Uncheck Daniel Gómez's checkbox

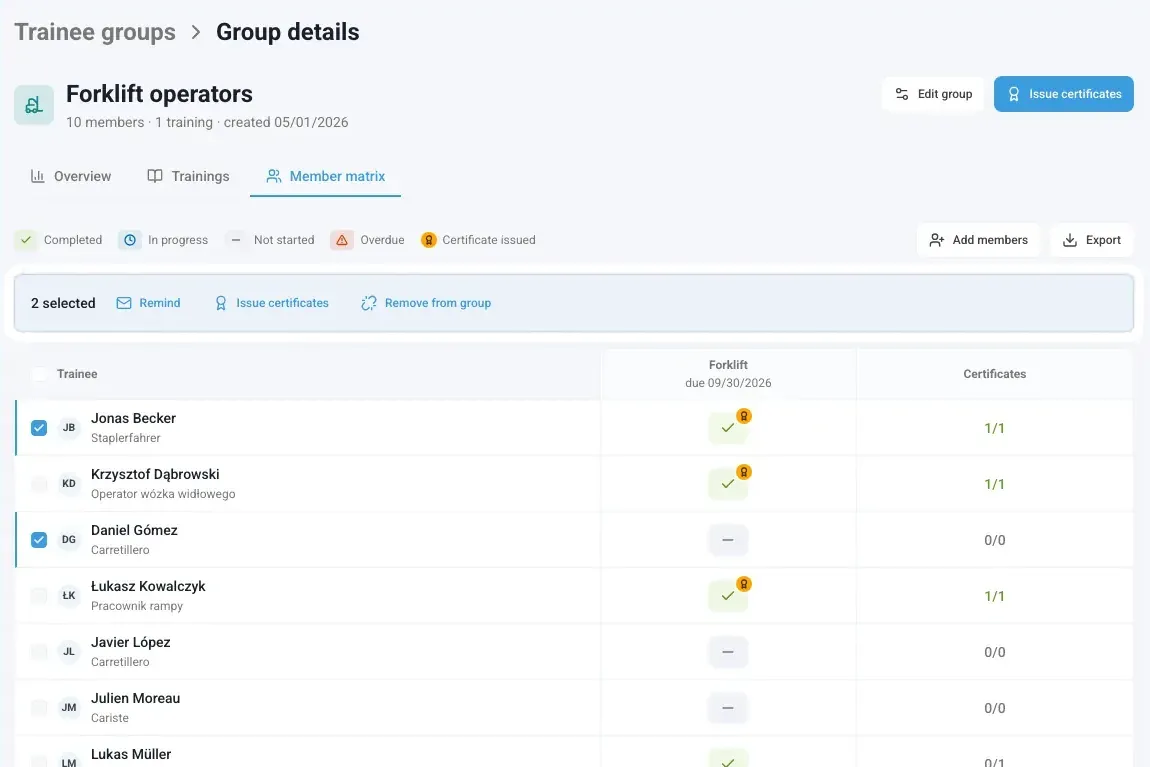(39, 540)
